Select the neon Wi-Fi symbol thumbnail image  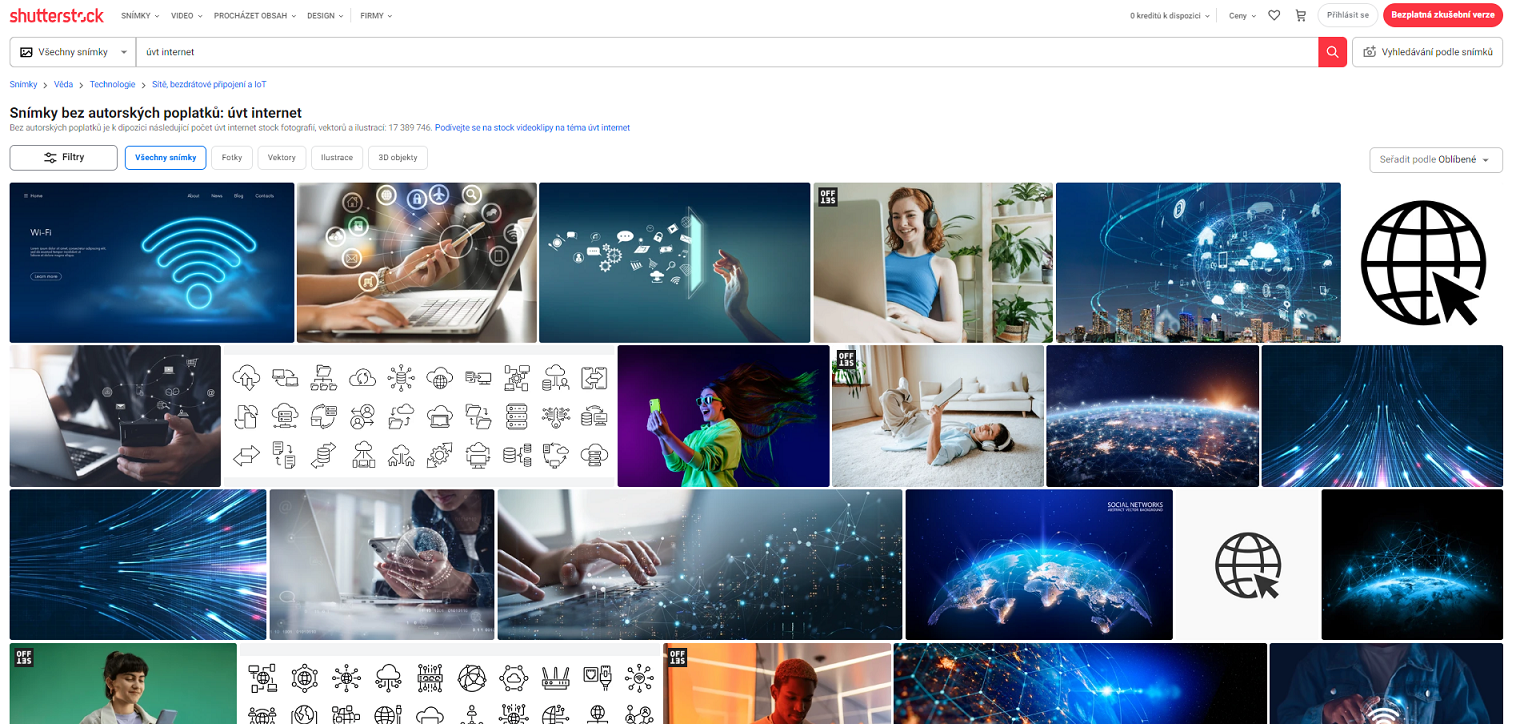click(x=150, y=262)
